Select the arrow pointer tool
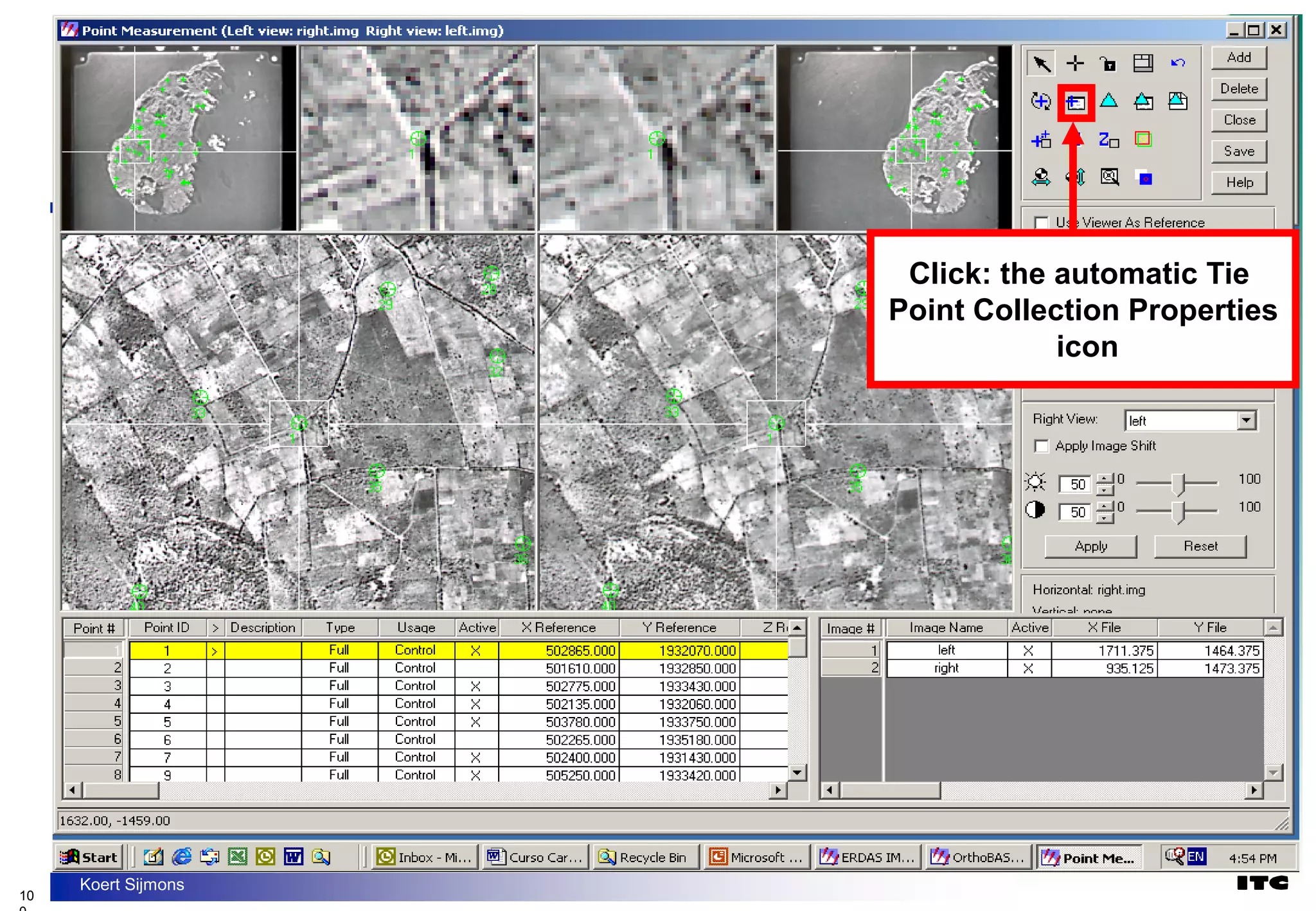Screen dimensions: 1316x911 (x=1041, y=63)
